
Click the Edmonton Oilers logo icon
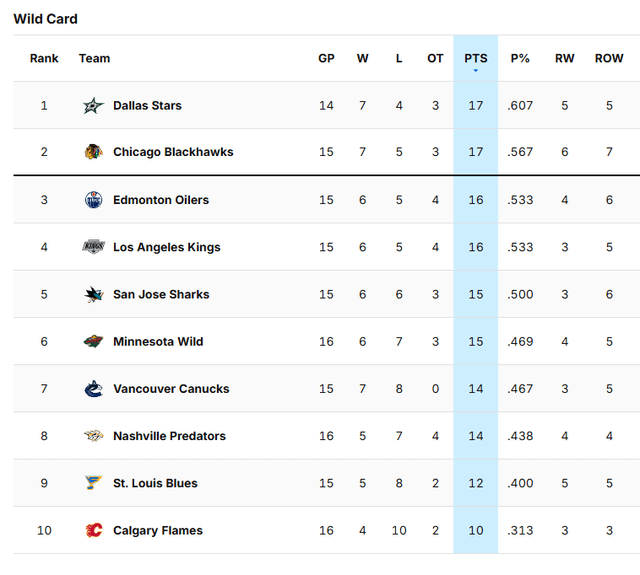[x=94, y=200]
